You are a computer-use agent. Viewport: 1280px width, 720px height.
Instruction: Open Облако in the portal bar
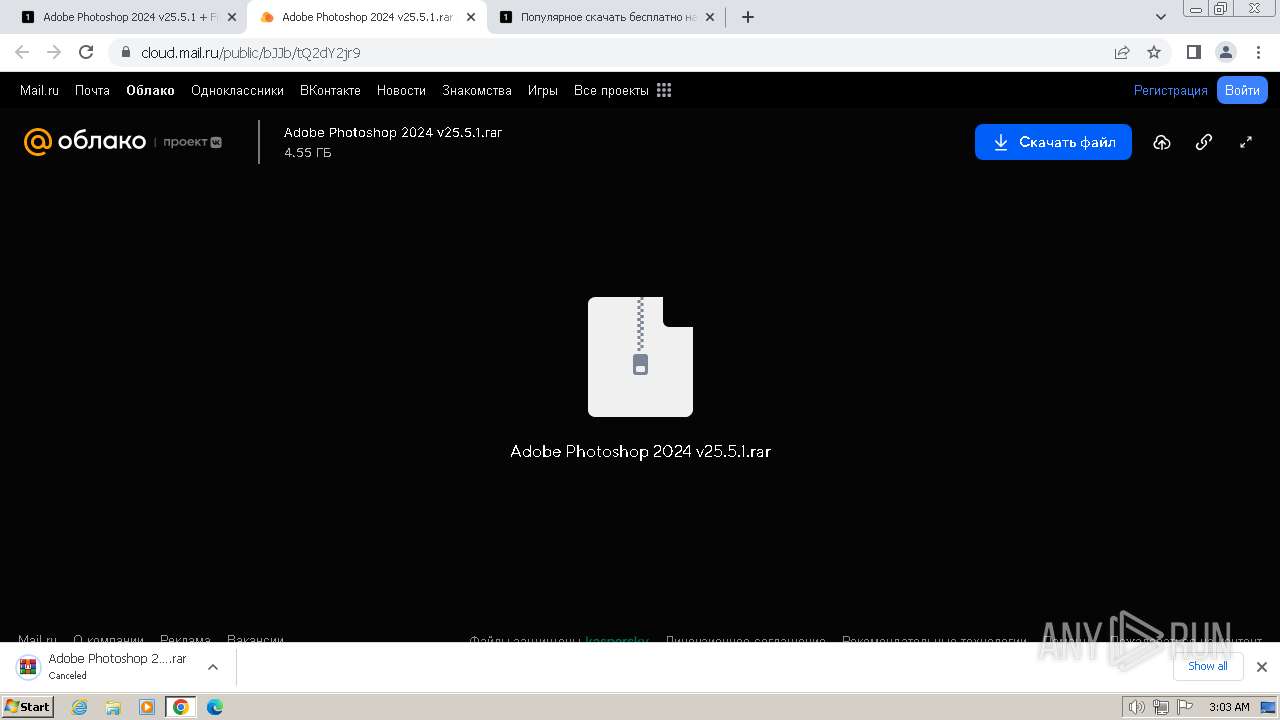point(150,90)
